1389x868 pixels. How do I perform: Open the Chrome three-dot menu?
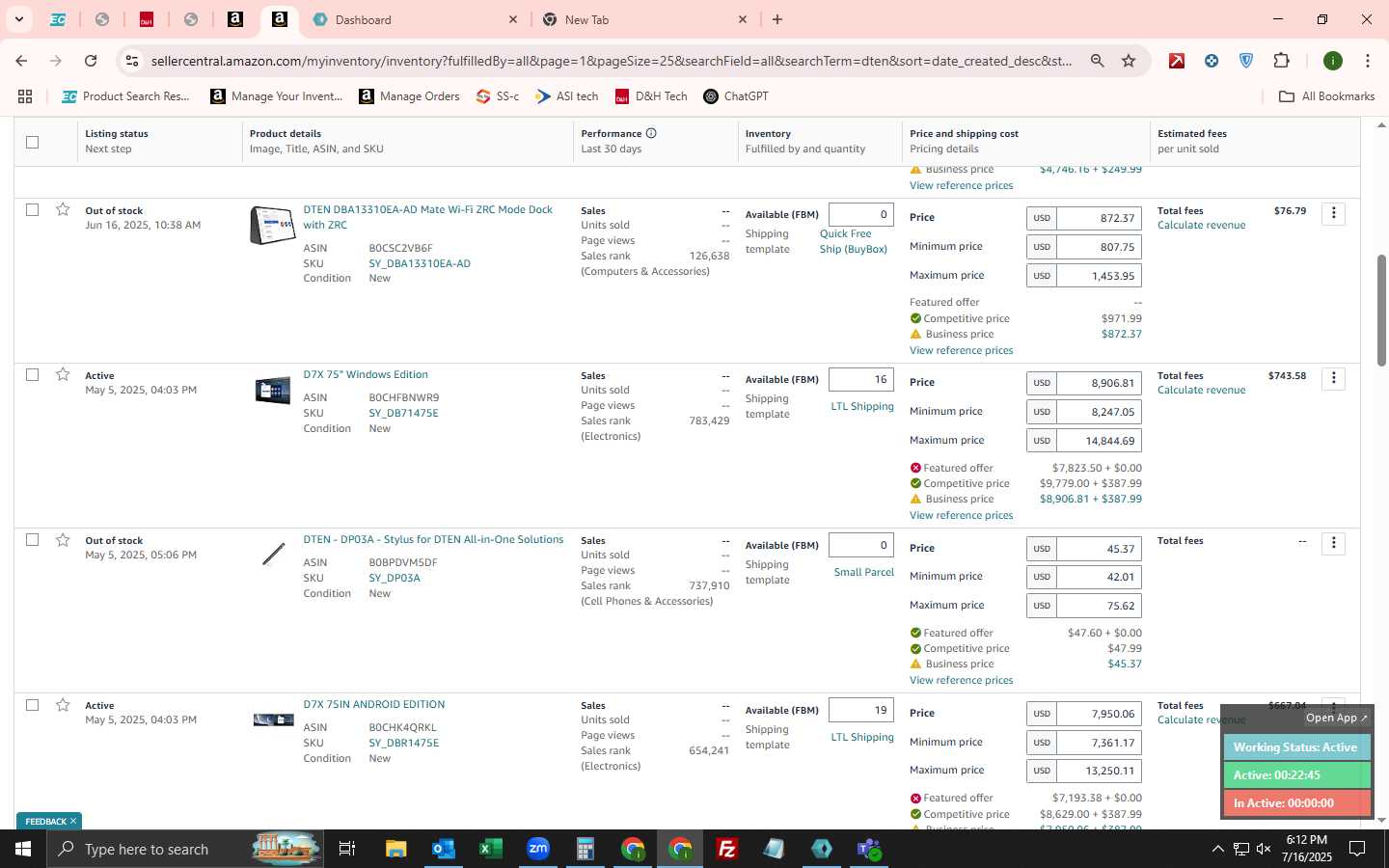1367,61
